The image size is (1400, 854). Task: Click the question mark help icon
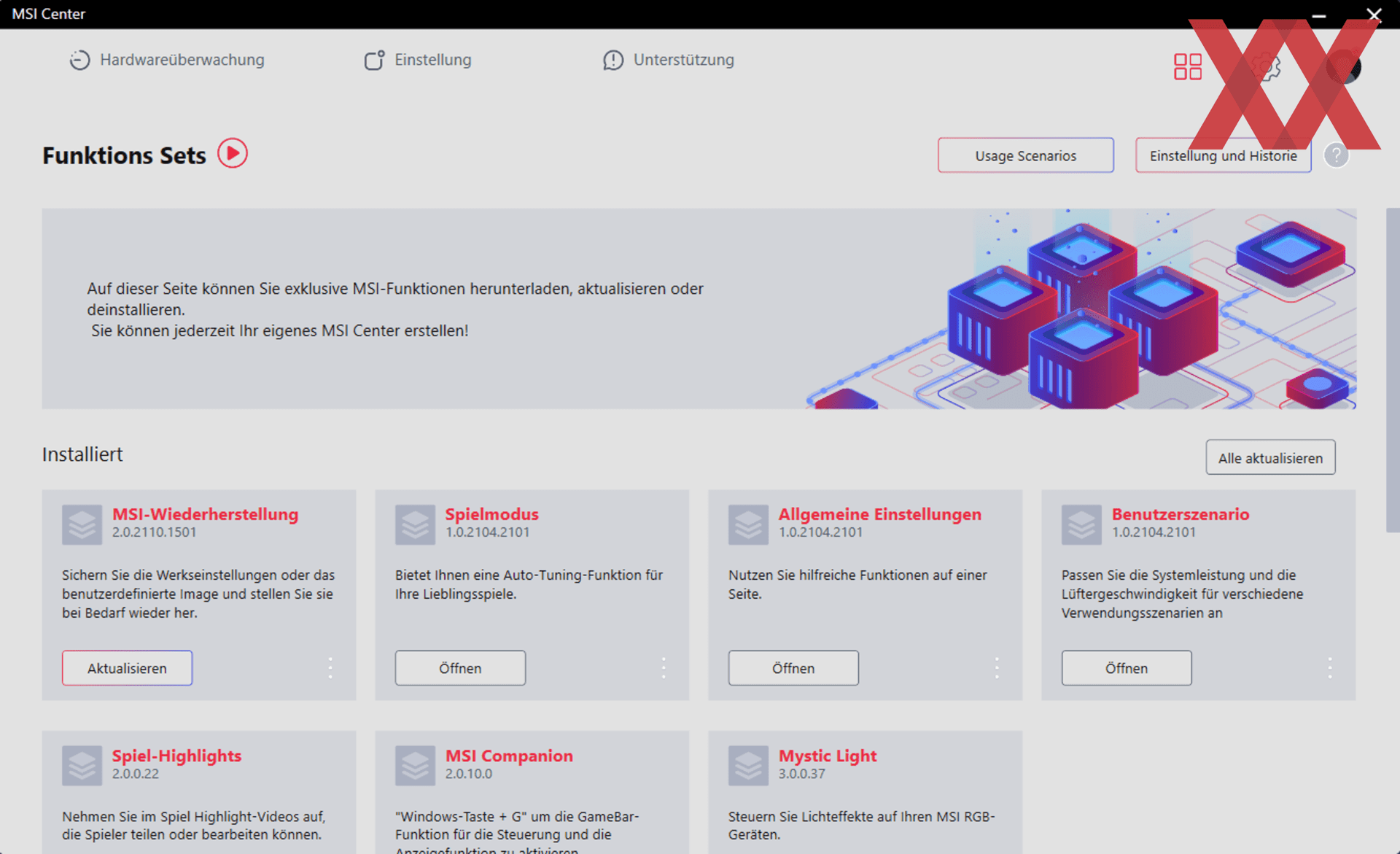[x=1336, y=155]
